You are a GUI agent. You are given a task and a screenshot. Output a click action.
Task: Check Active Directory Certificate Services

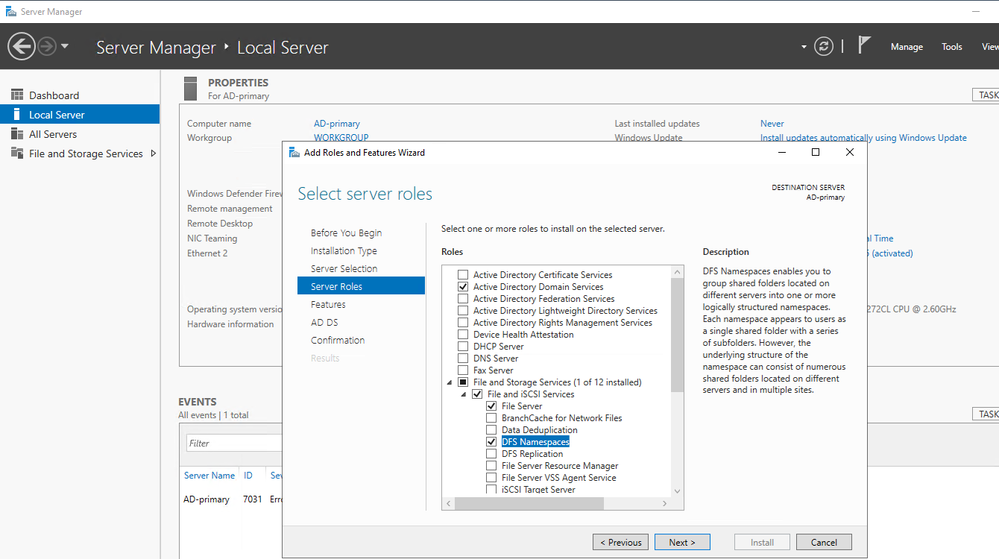[463, 275]
